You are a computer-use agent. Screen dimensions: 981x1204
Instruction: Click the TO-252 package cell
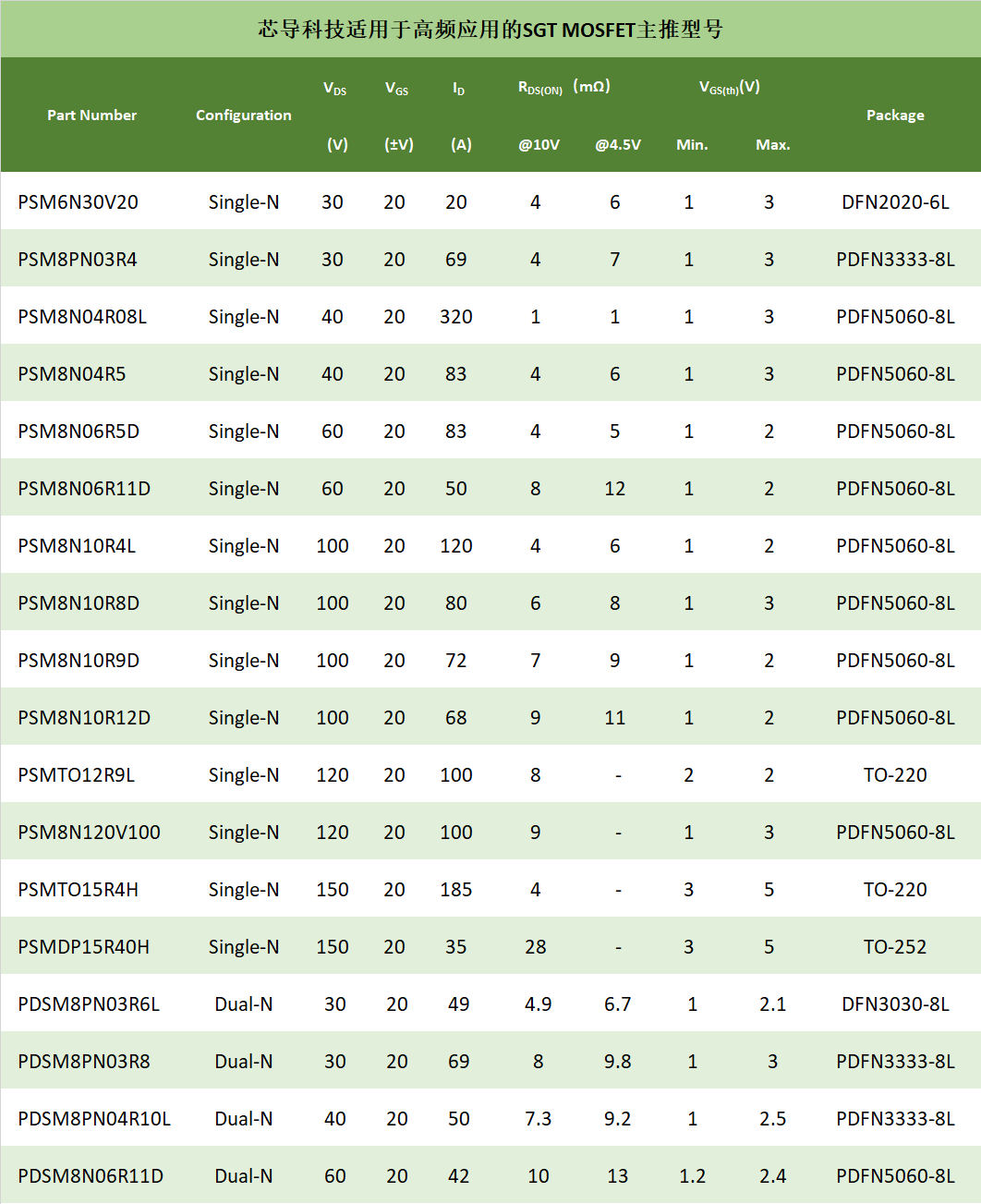click(894, 947)
